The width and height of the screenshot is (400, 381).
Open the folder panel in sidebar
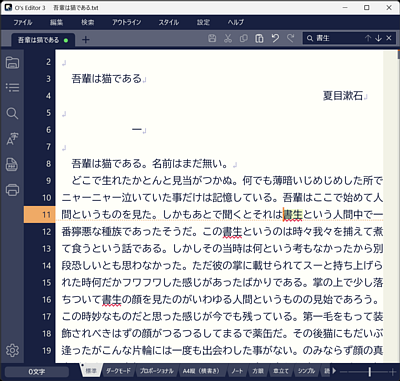pyautogui.click(x=12, y=62)
